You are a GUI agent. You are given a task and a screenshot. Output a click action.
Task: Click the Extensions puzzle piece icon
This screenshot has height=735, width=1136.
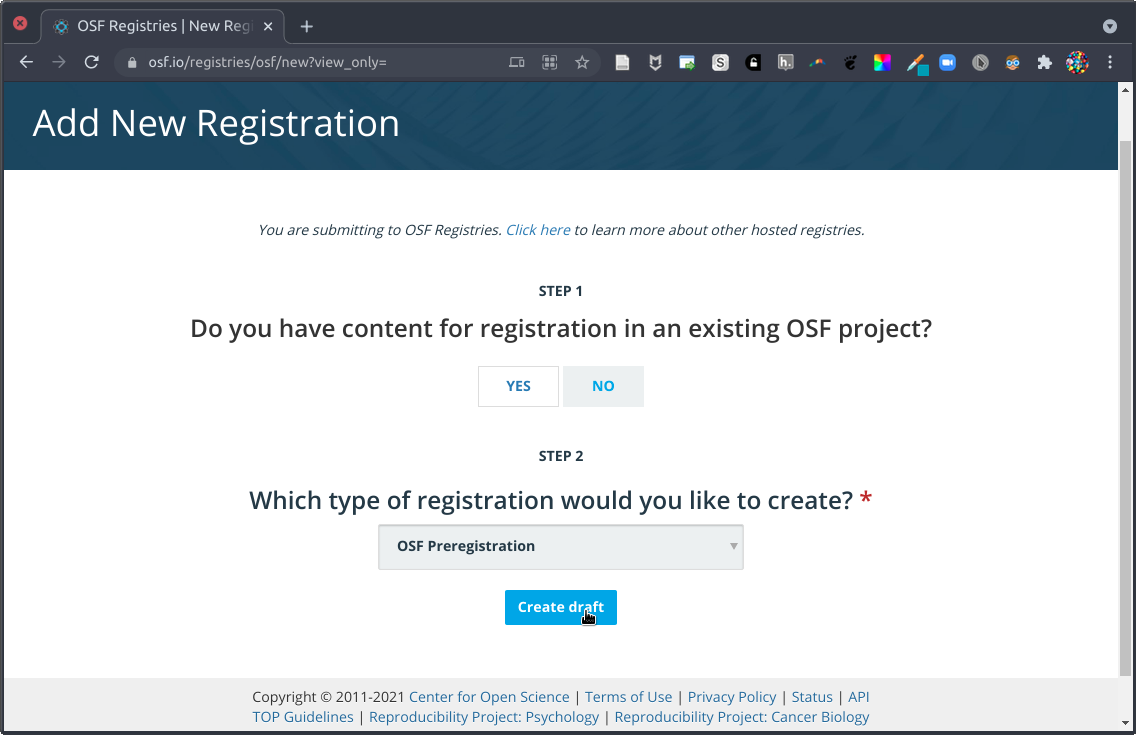pyautogui.click(x=1045, y=62)
